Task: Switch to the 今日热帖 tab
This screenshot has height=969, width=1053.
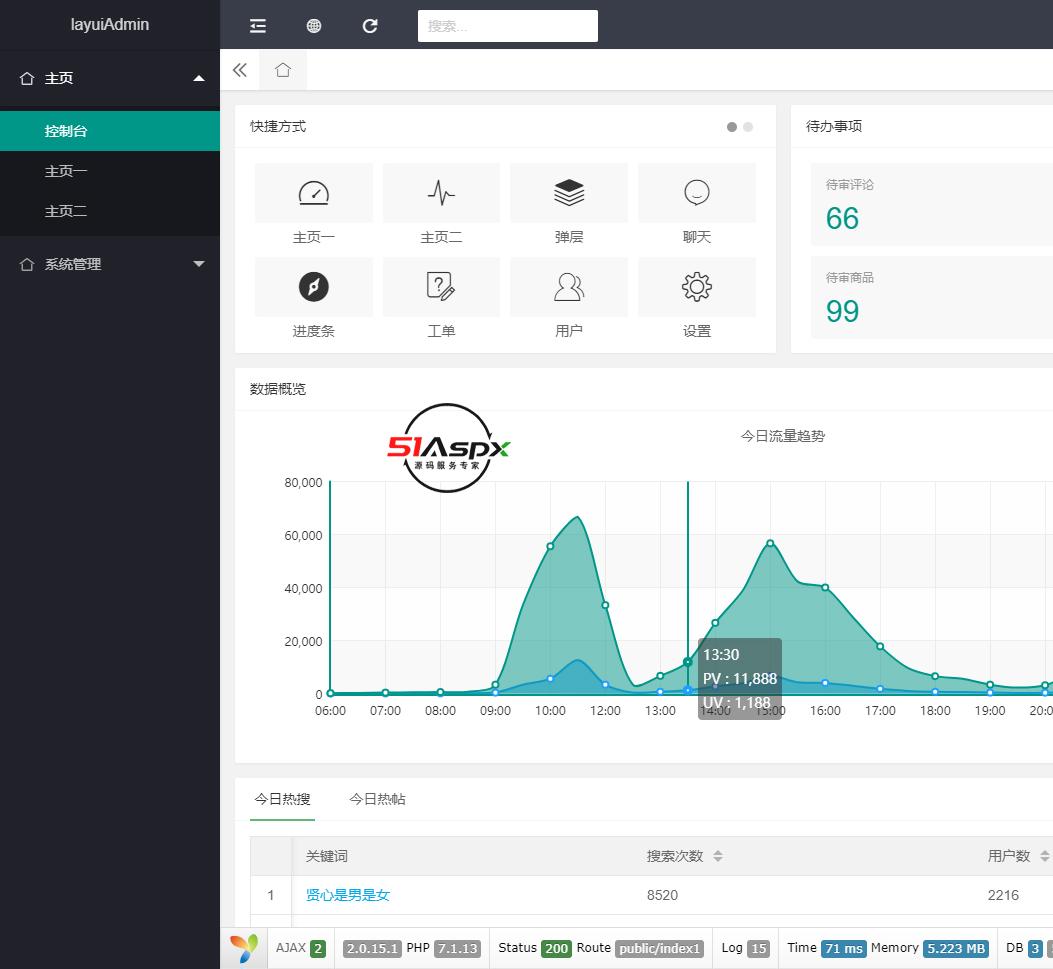Action: click(377, 799)
